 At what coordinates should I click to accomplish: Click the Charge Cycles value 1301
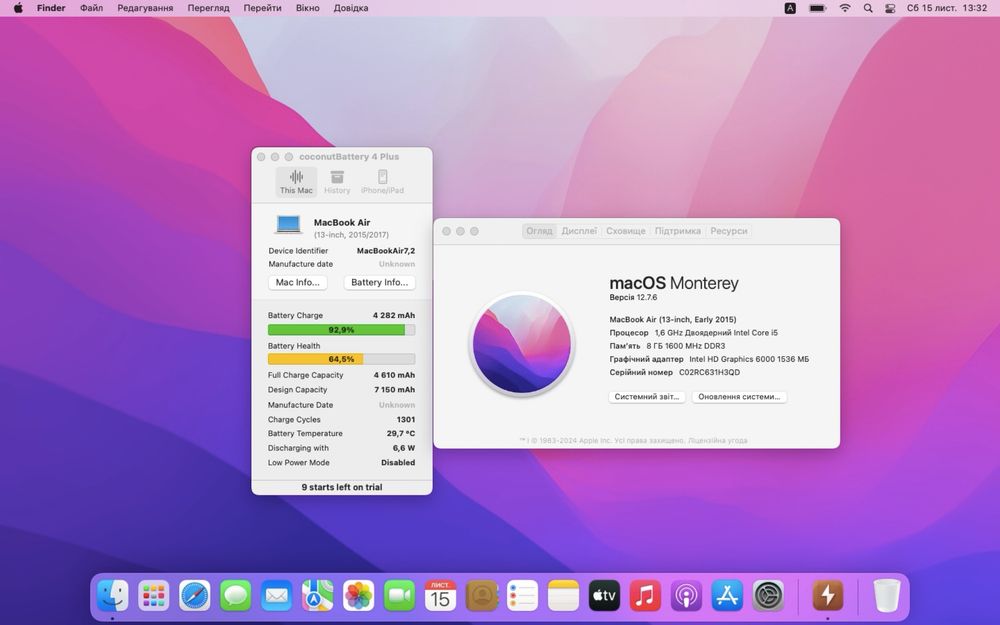coord(406,420)
